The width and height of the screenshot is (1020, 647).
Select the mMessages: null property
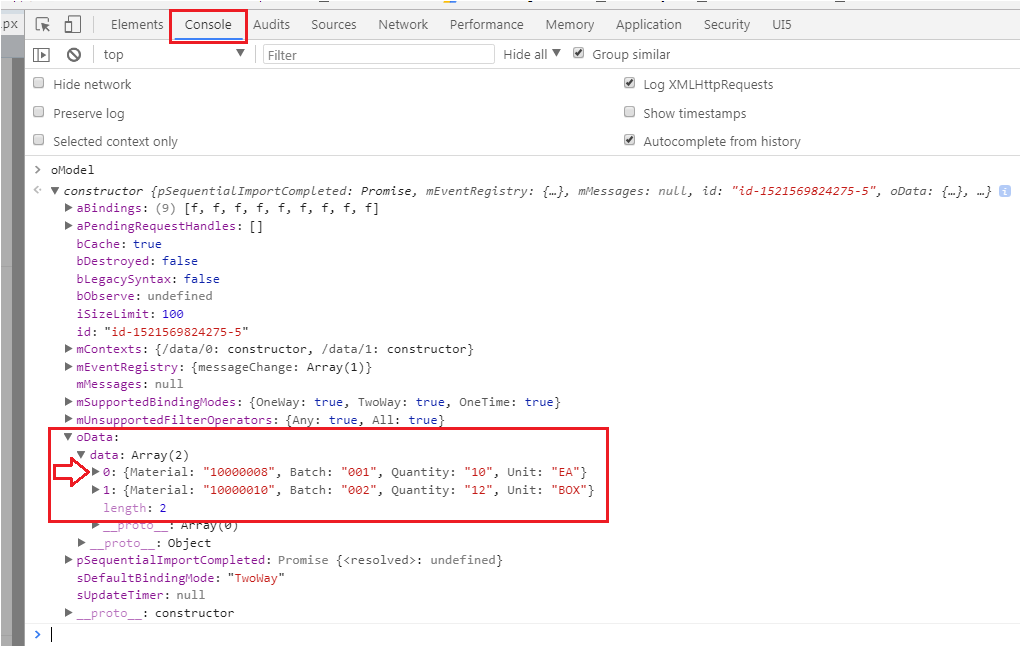click(x=129, y=384)
